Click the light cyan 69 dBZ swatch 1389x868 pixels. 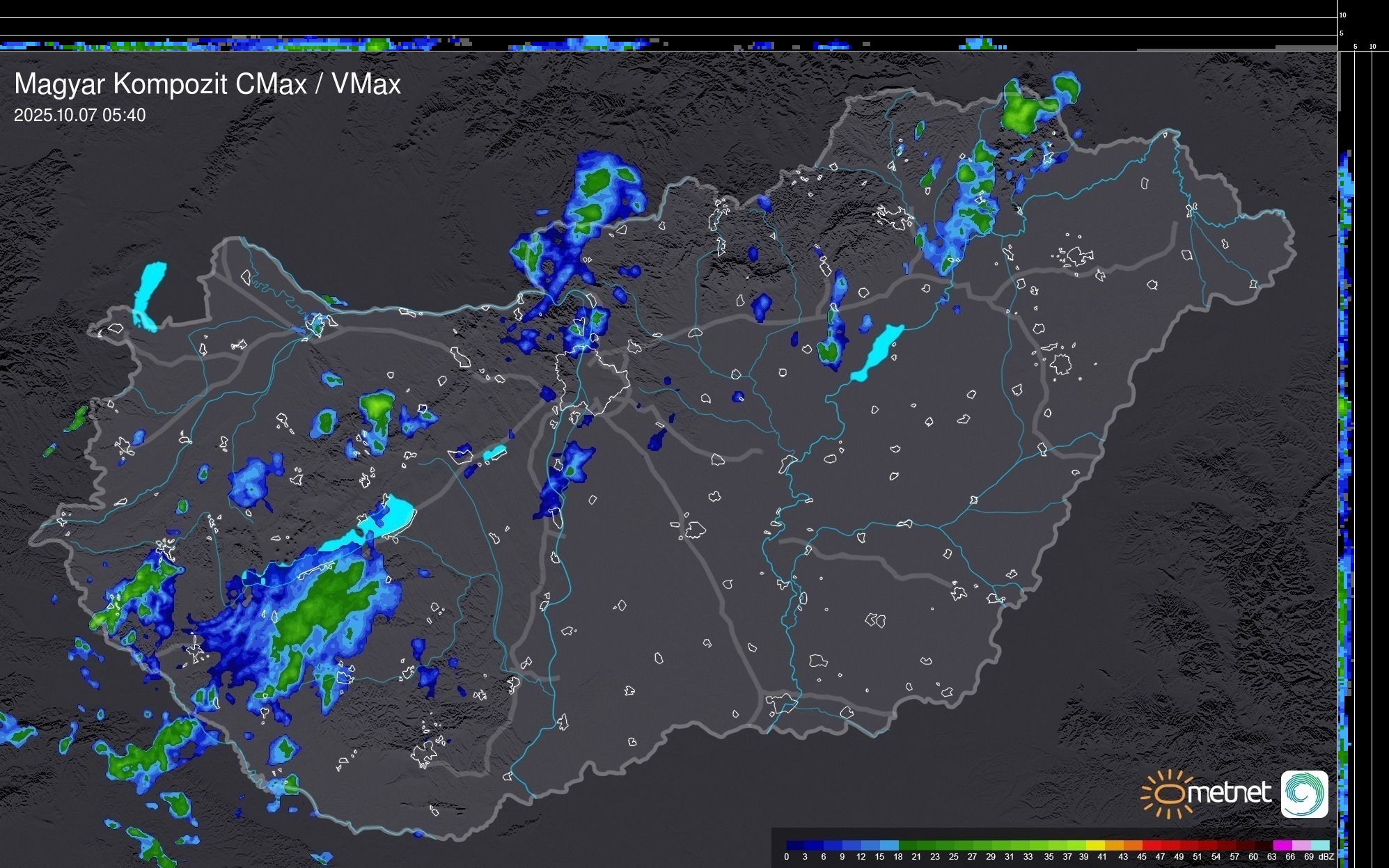click(1320, 845)
